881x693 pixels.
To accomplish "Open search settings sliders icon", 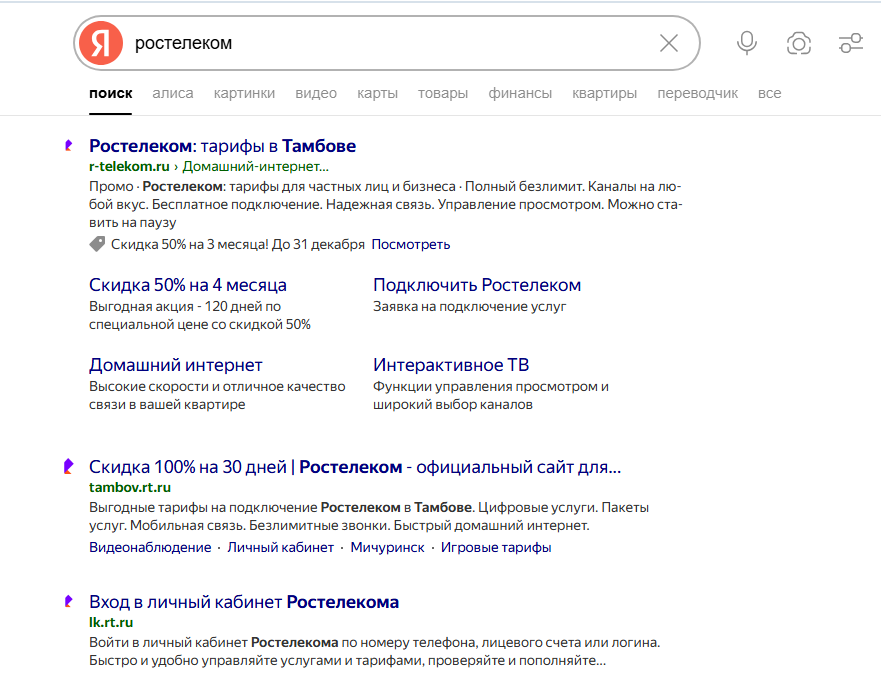I will click(x=851, y=43).
